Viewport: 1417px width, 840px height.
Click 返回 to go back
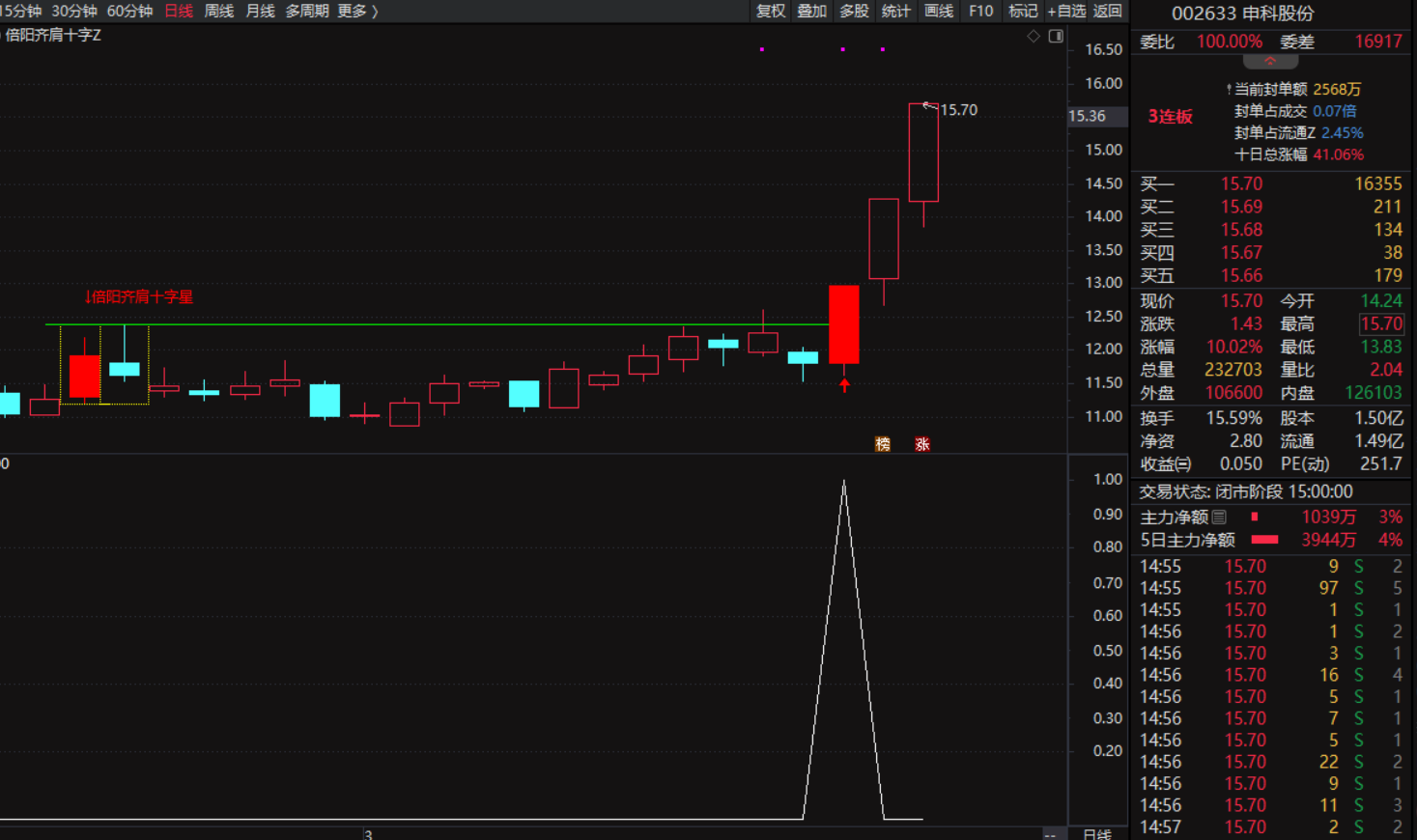(x=1107, y=11)
